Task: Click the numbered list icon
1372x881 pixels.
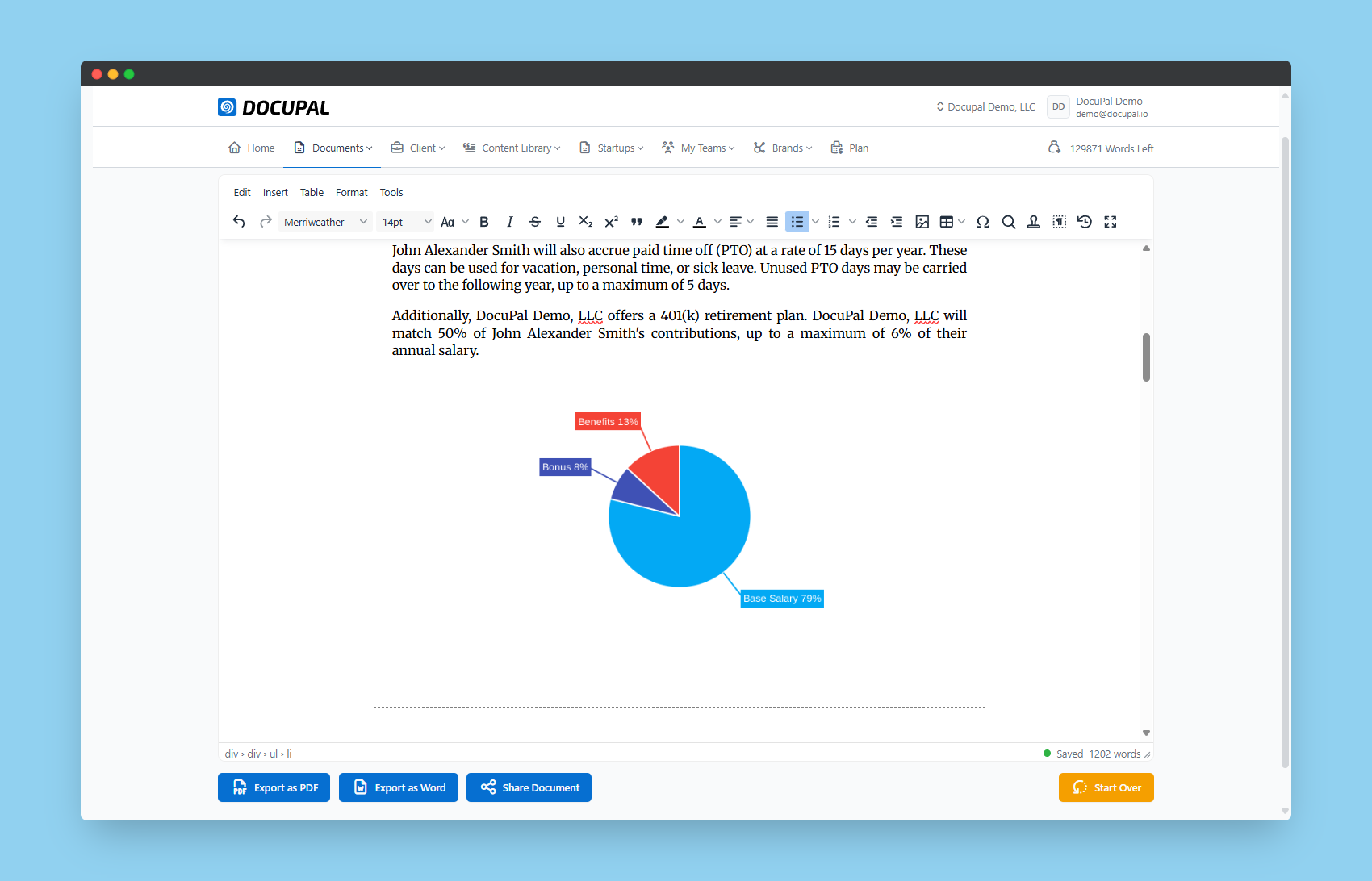Action: click(834, 222)
